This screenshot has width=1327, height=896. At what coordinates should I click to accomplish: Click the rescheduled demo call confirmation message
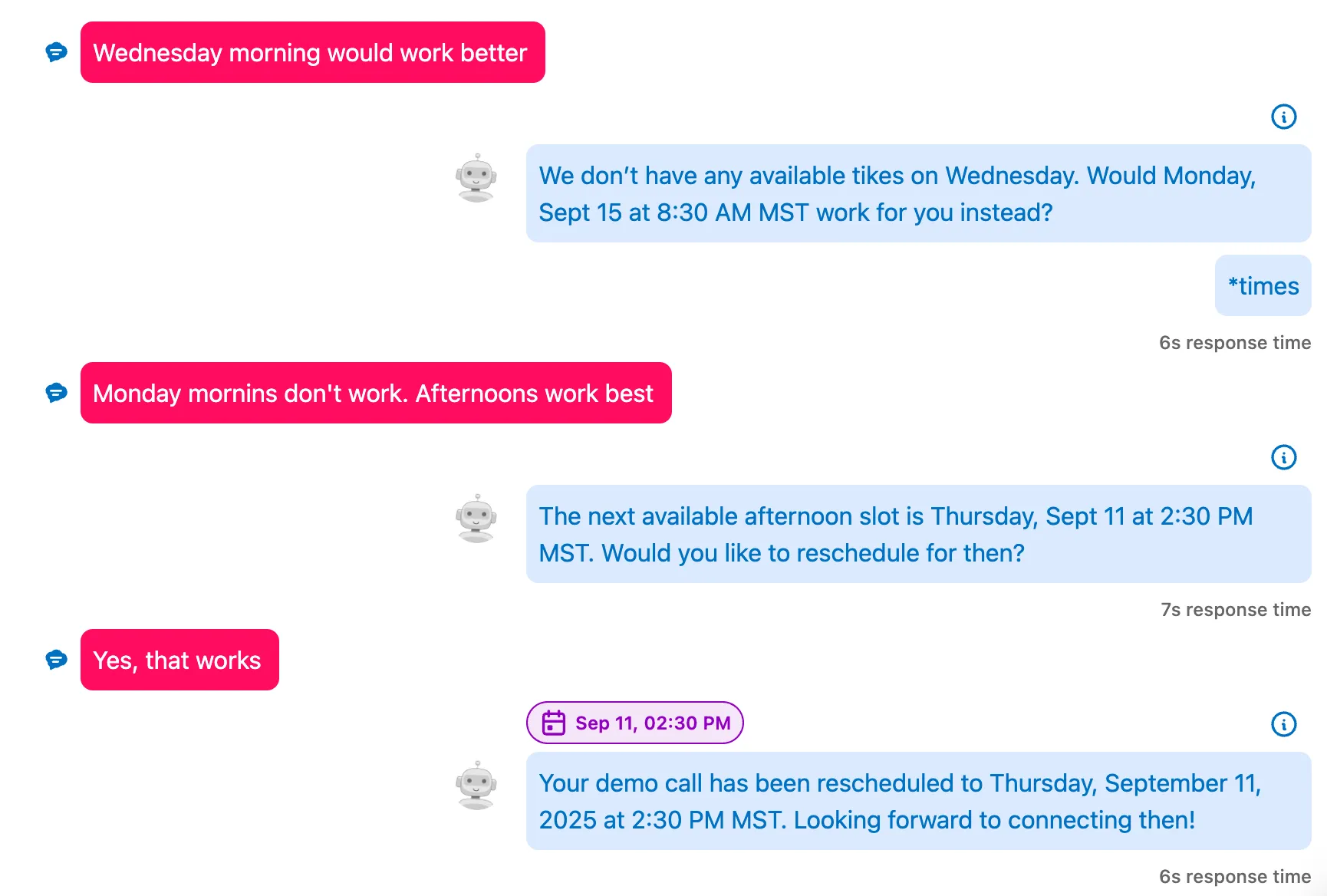pos(919,801)
